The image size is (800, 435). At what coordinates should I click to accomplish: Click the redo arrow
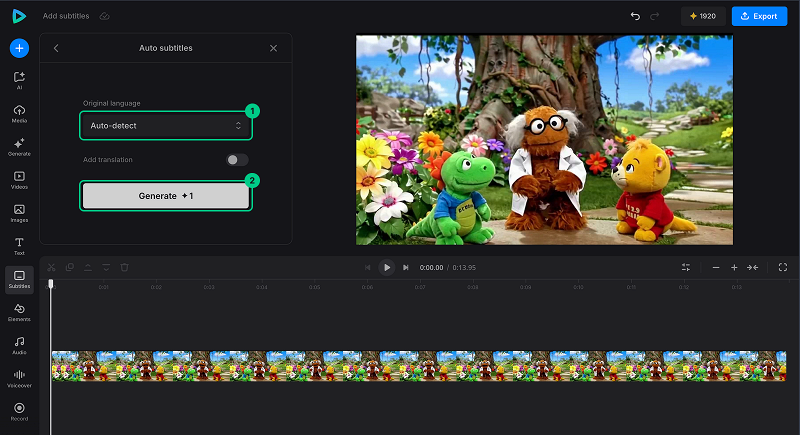655,16
